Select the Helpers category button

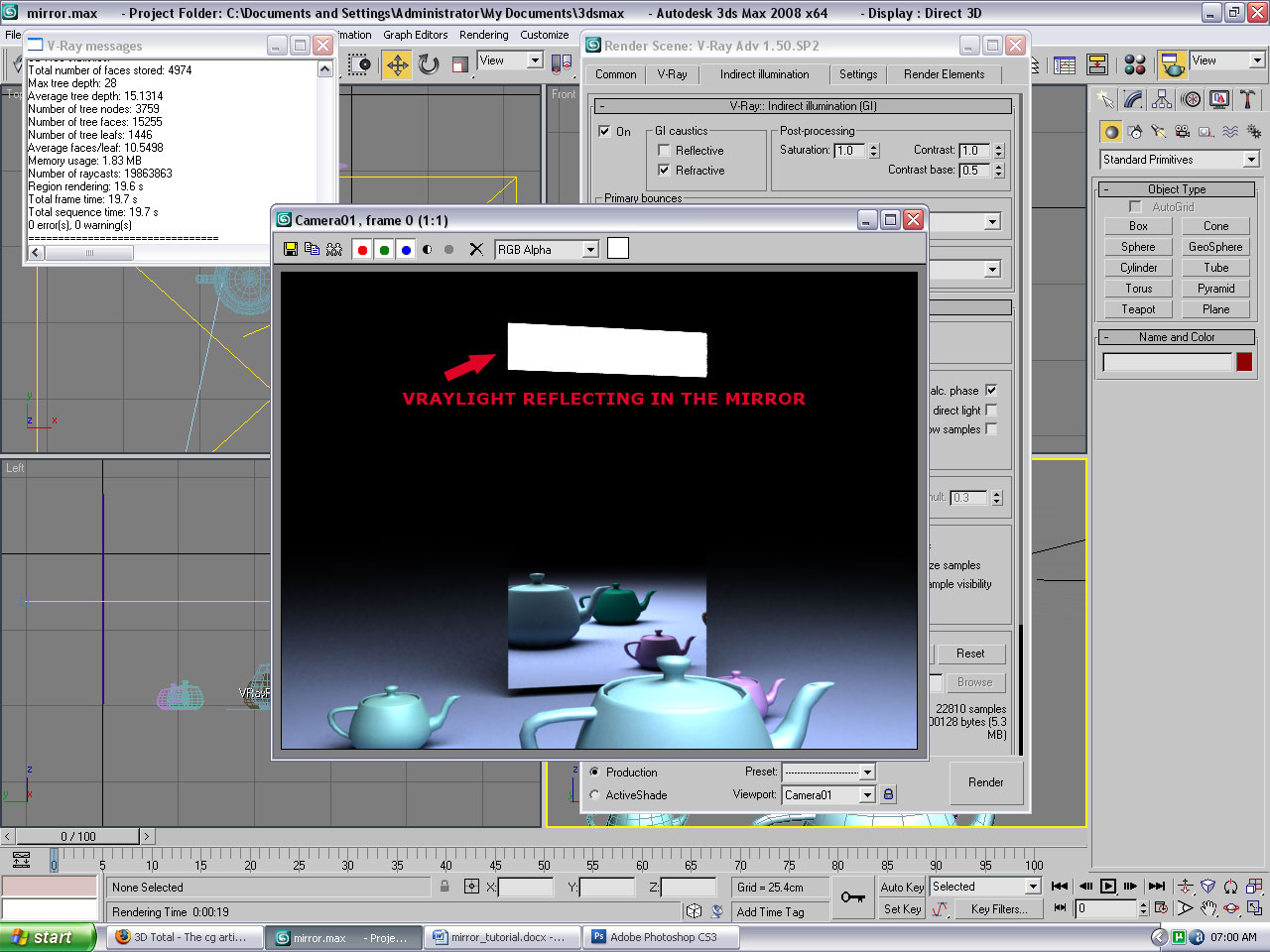1206,131
